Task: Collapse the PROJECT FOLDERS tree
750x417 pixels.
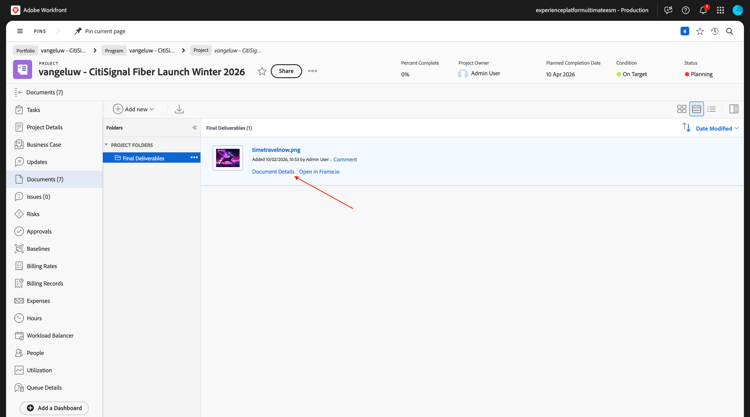Action: (106, 145)
